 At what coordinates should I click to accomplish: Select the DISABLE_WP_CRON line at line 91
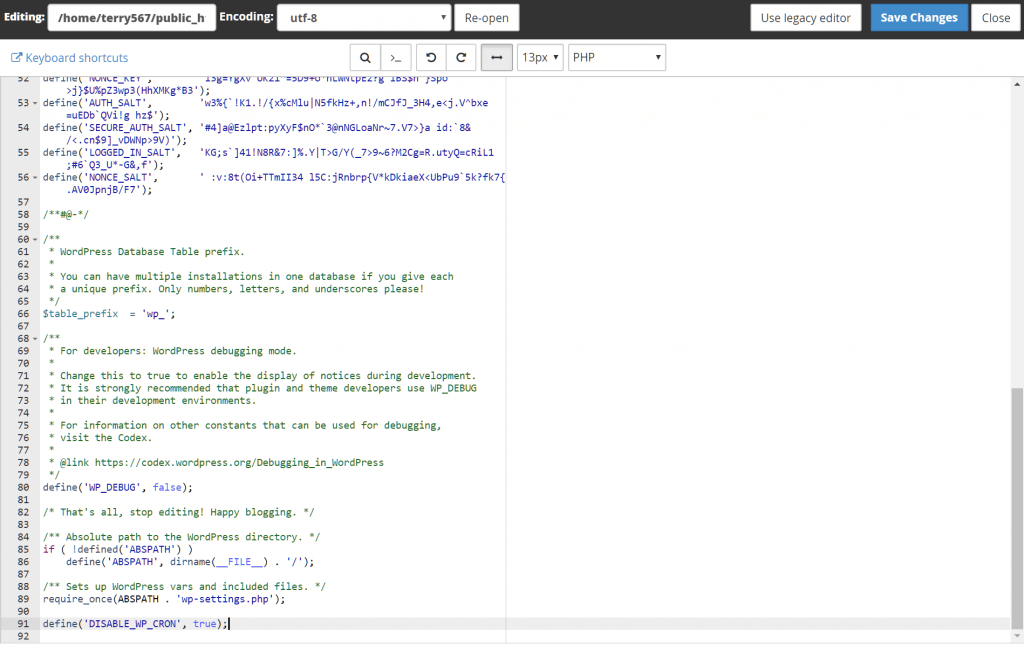click(140, 623)
